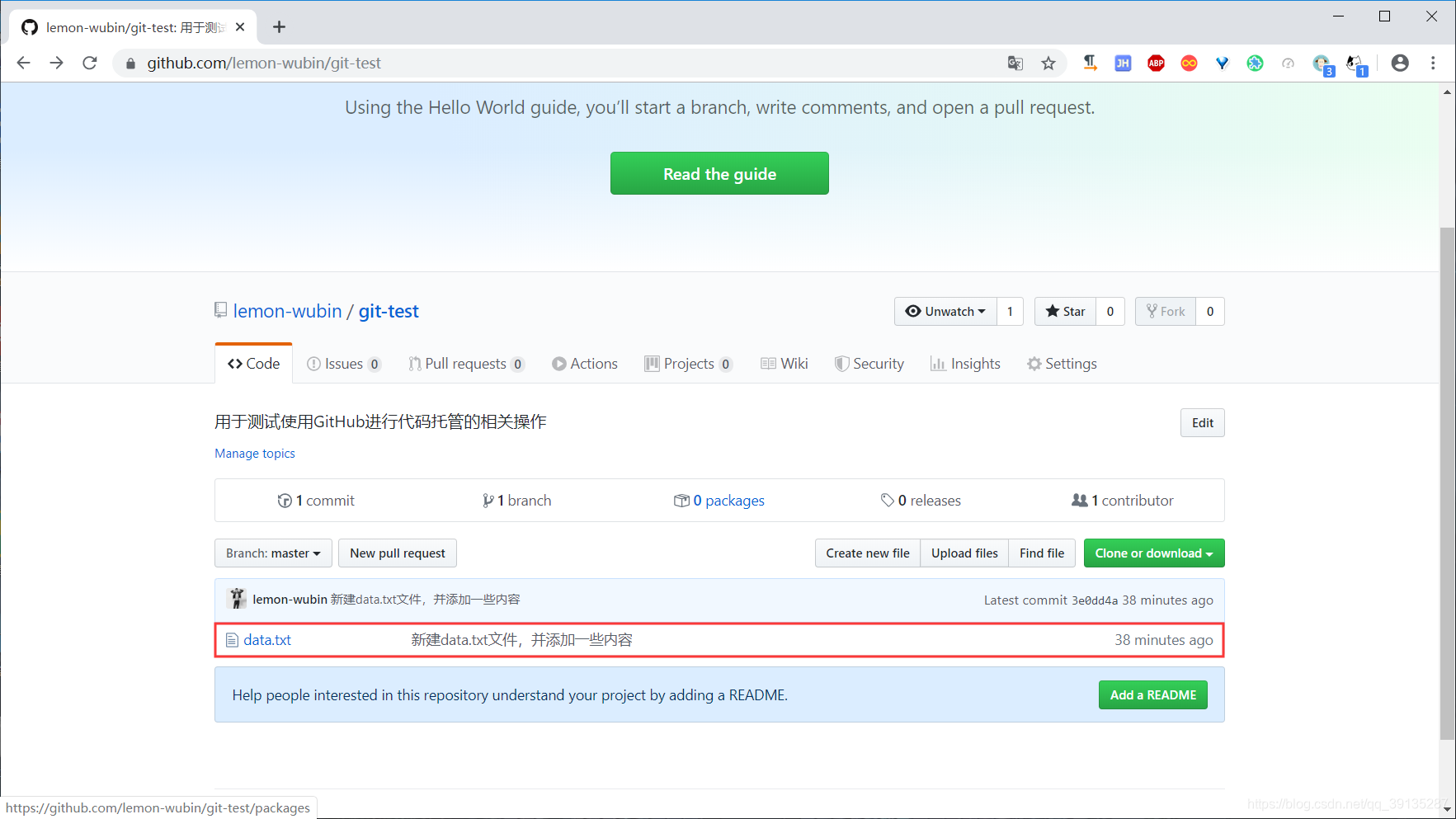Click Upload files button
The height and width of the screenshot is (819, 1456).
[x=964, y=553]
